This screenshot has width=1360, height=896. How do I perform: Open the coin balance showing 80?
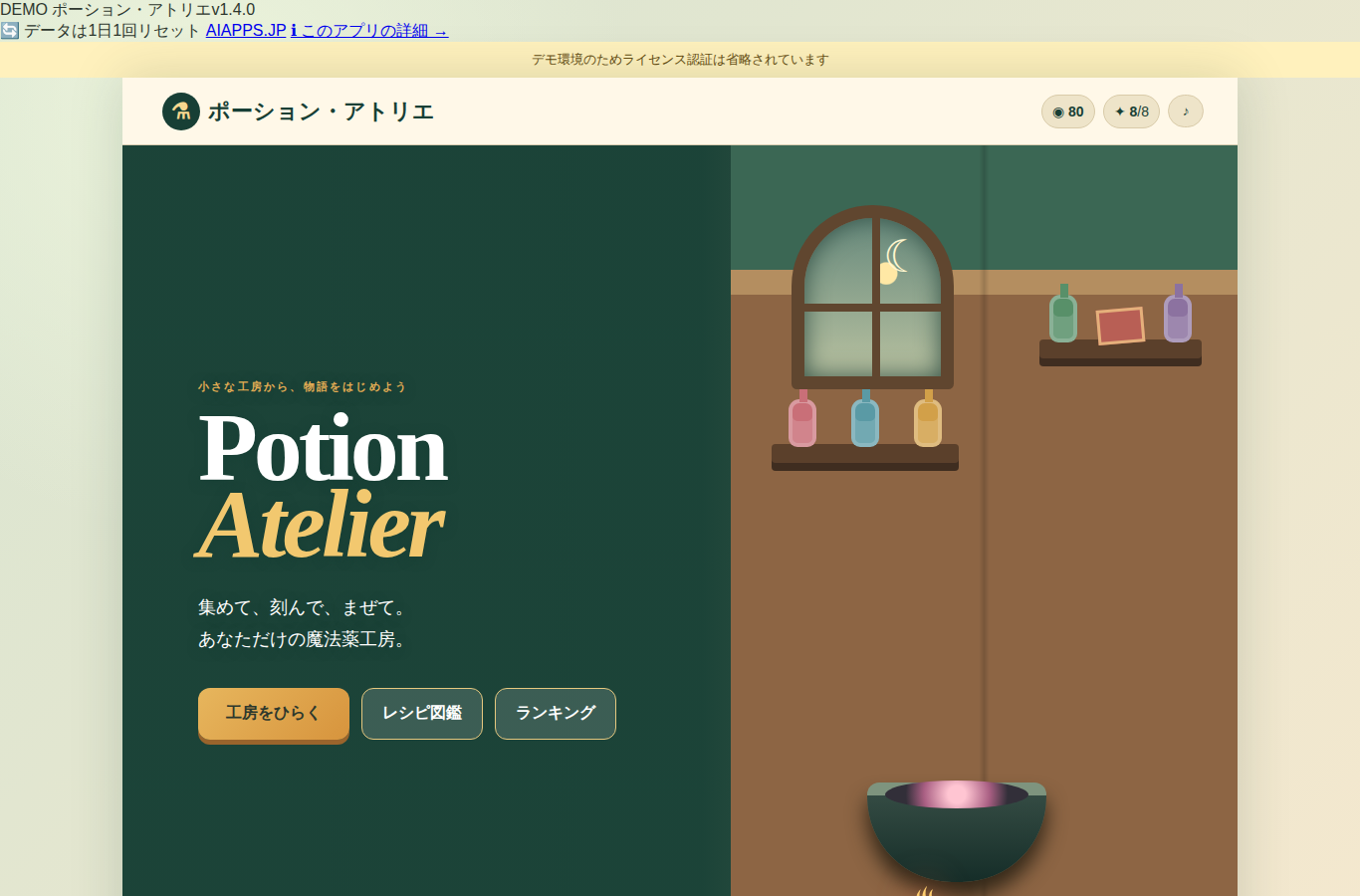point(1068,112)
